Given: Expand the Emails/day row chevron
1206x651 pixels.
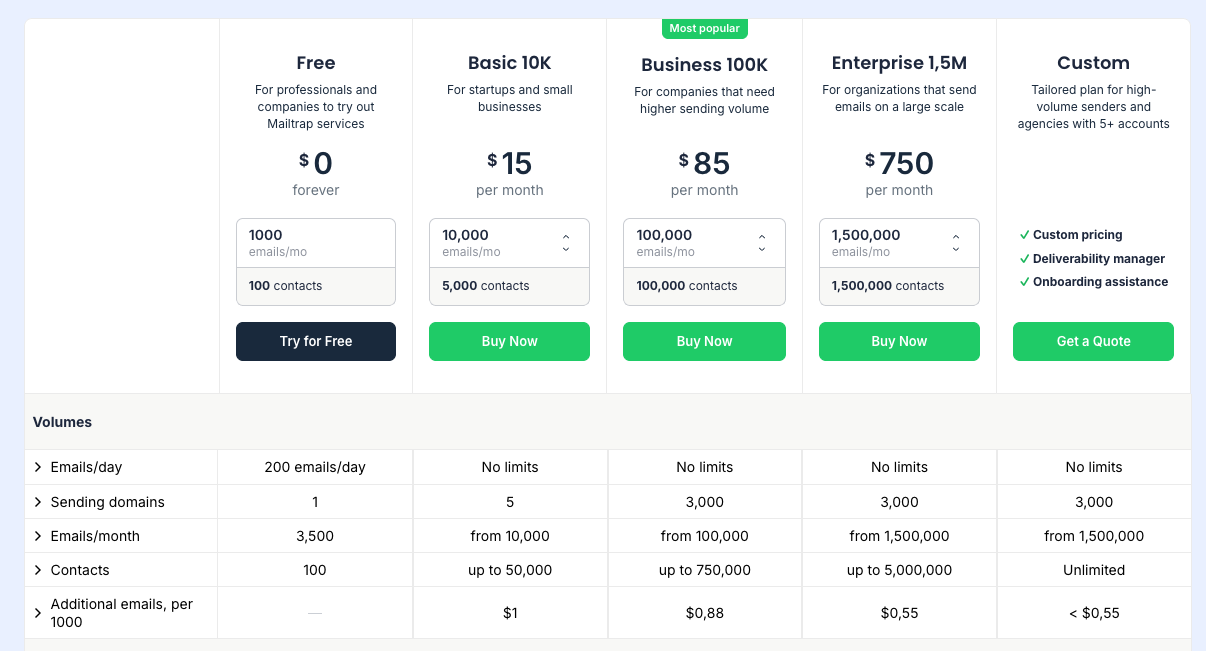Looking at the screenshot, I should (x=38, y=467).
